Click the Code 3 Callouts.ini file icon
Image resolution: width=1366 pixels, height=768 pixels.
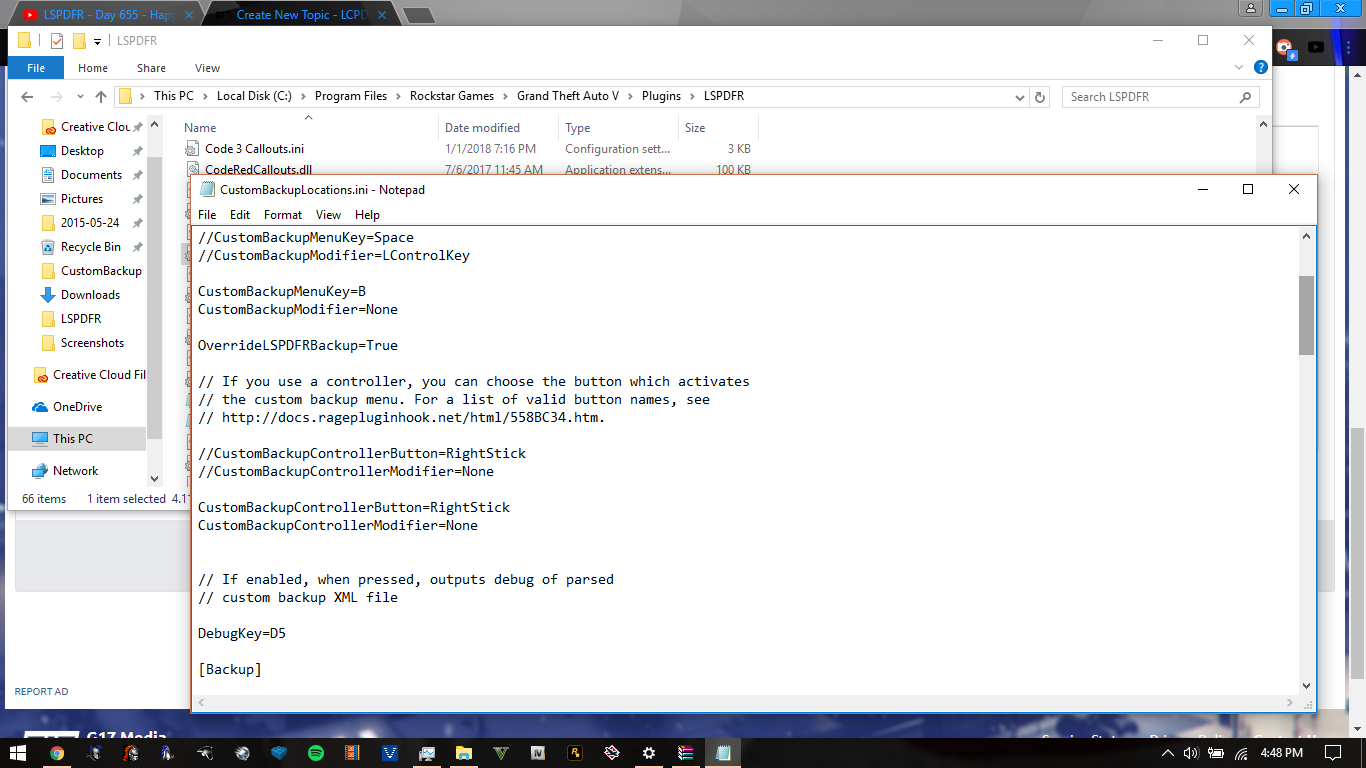click(x=192, y=149)
